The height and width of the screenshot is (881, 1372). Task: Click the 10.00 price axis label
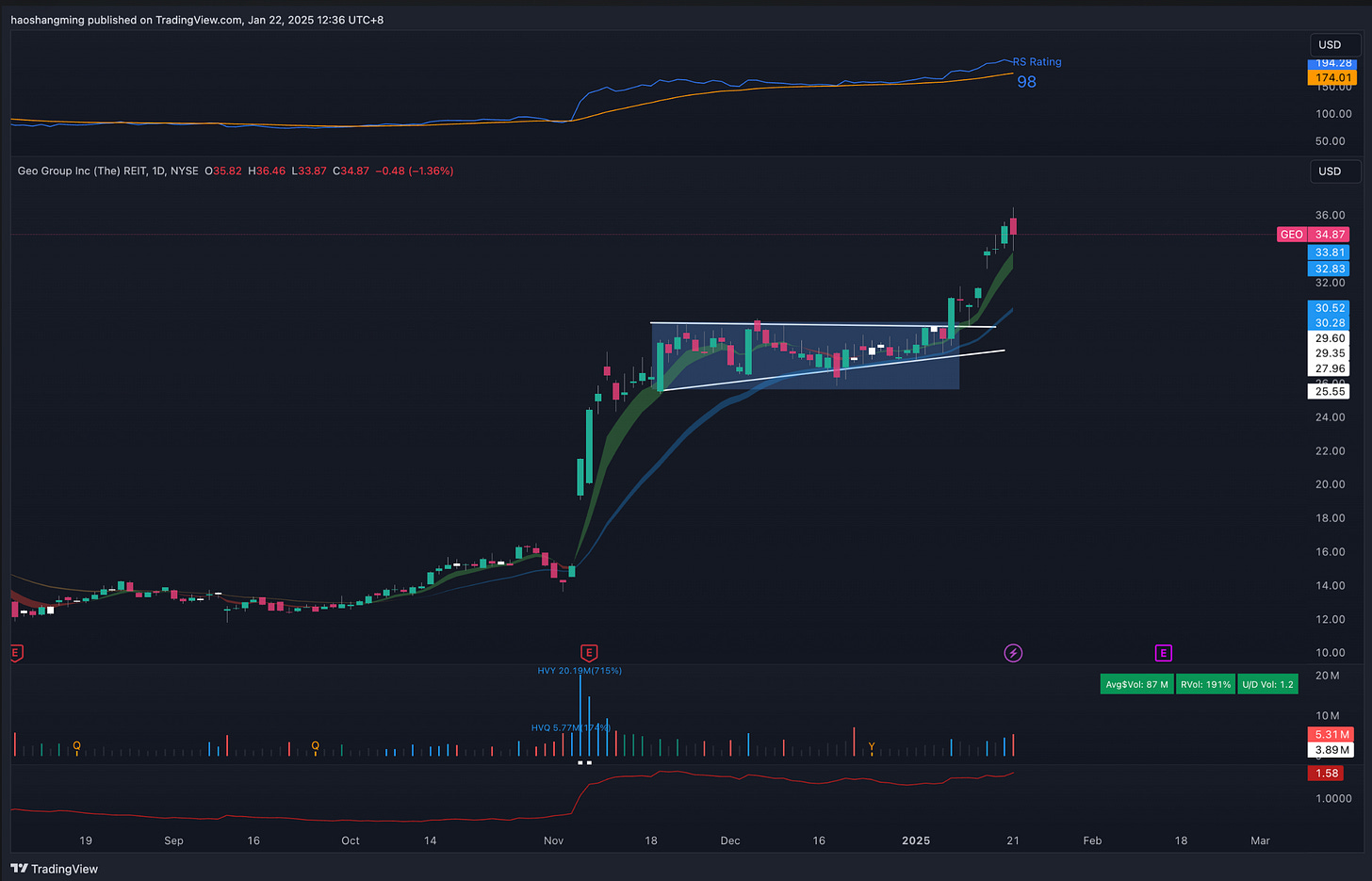pos(1331,652)
